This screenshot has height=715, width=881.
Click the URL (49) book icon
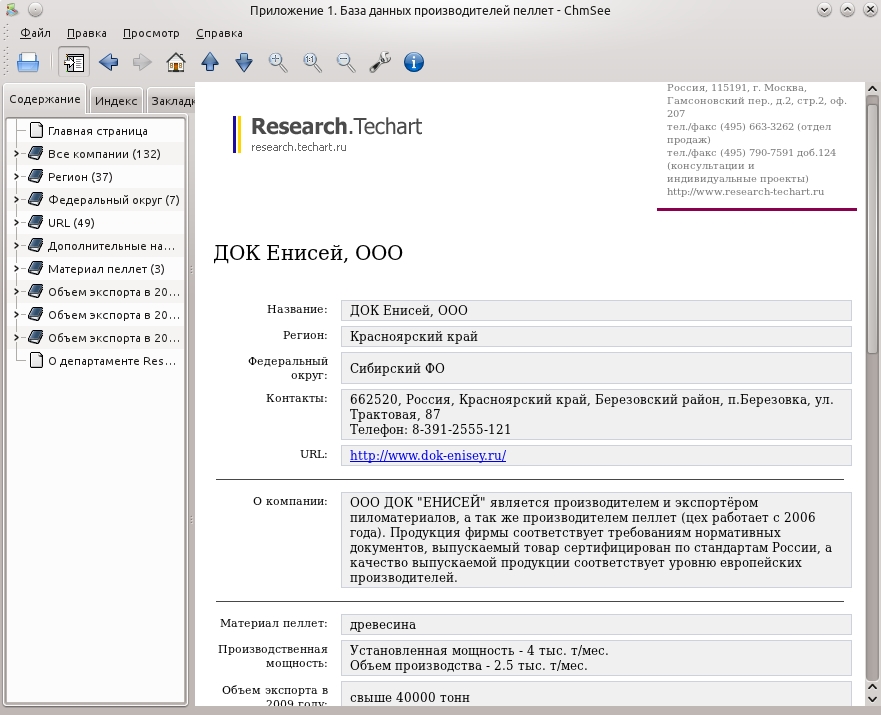tap(36, 222)
